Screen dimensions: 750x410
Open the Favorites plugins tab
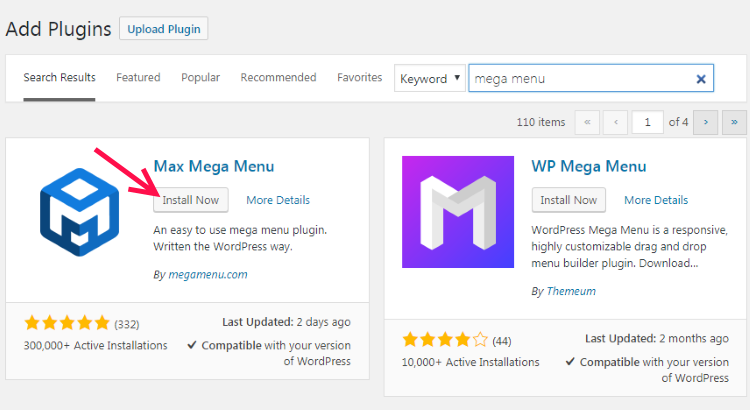coord(360,78)
